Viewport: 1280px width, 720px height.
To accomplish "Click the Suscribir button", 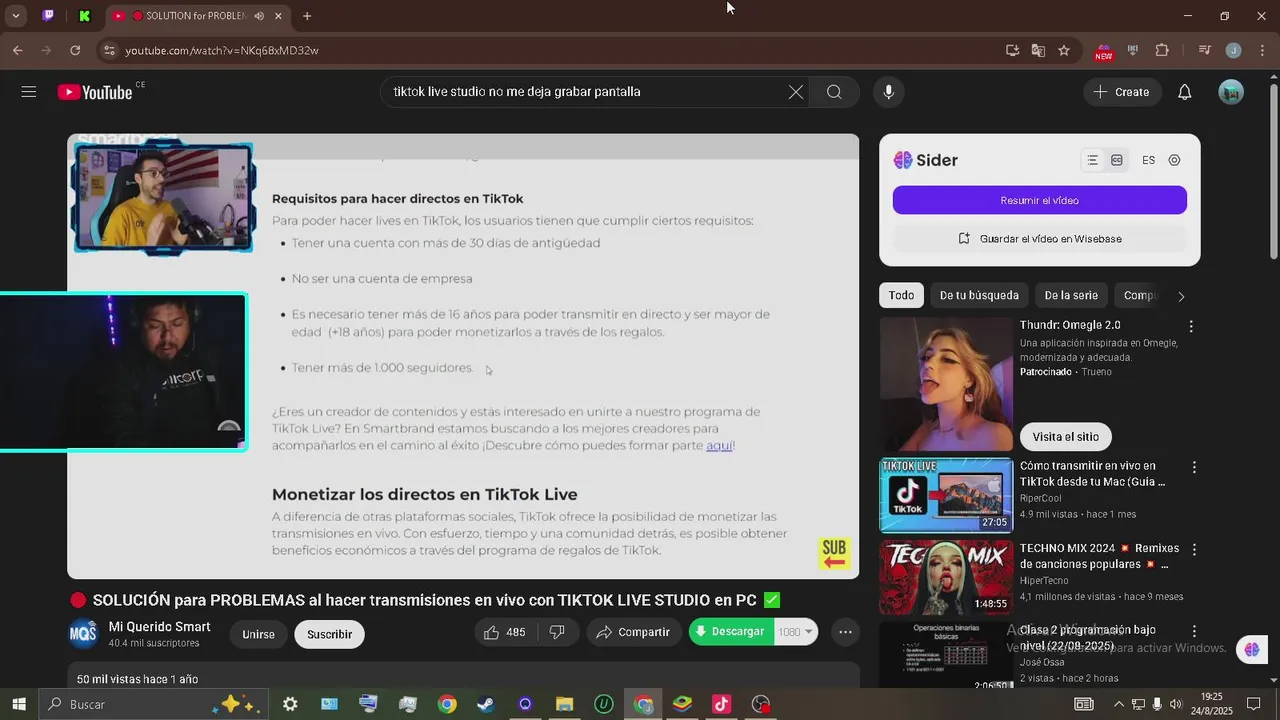I will (x=329, y=634).
